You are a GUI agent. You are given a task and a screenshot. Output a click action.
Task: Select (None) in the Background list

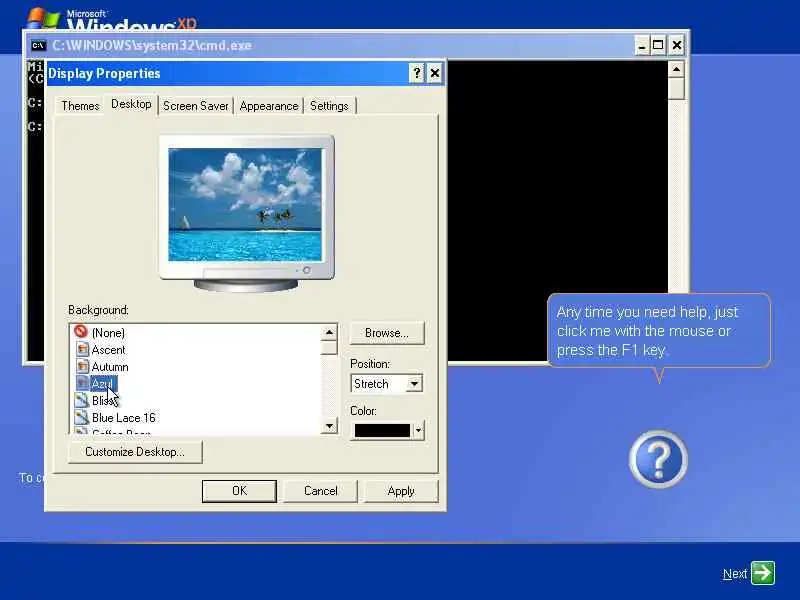(x=108, y=333)
